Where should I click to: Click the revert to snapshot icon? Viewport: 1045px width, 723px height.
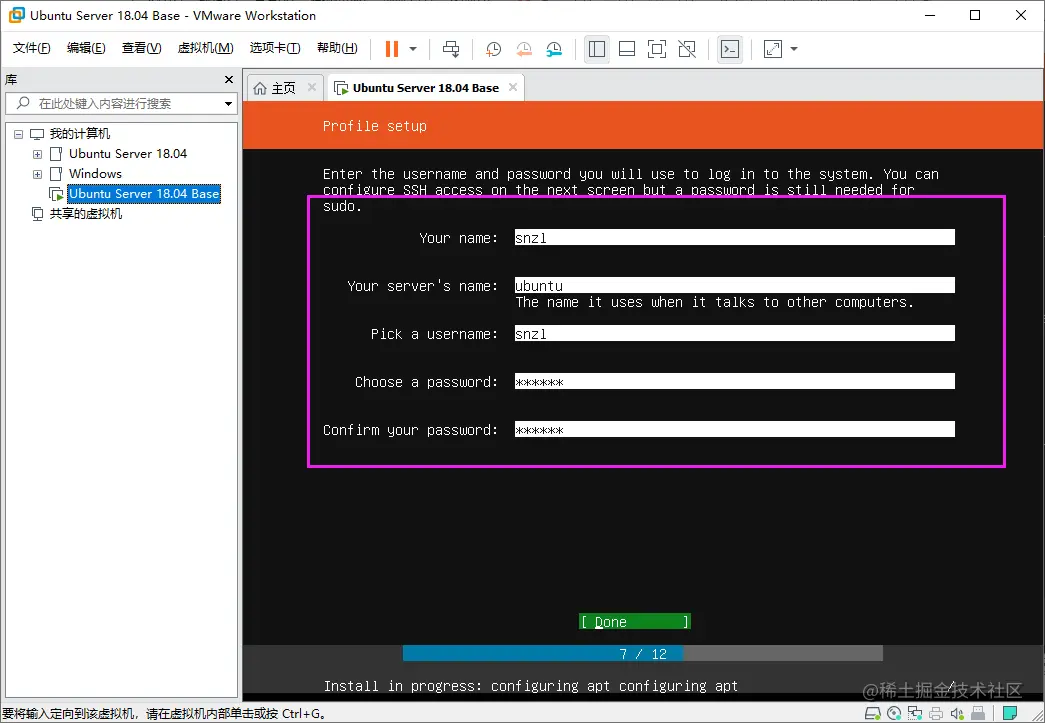(524, 49)
